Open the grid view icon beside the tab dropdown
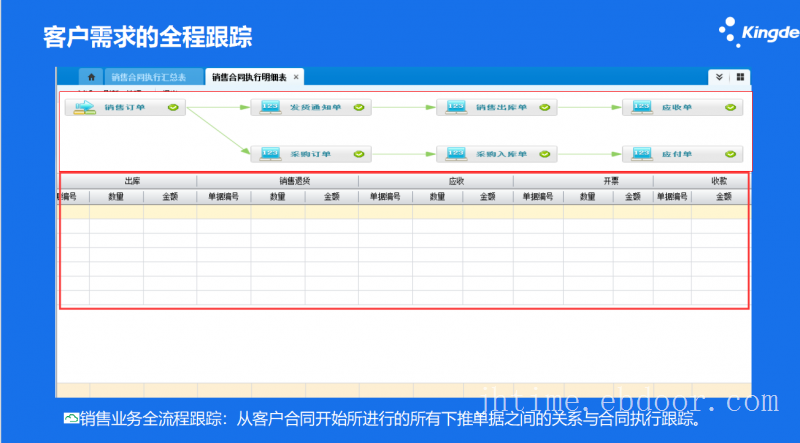Viewport: 800px width, 443px height. click(740, 77)
